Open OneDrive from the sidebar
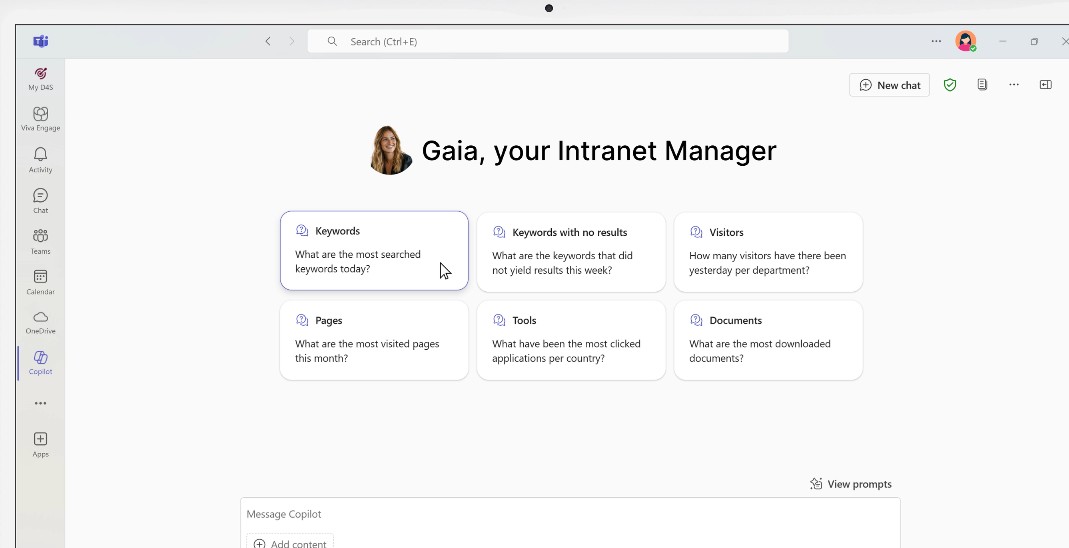Viewport: 1069px width, 548px height. 40,322
